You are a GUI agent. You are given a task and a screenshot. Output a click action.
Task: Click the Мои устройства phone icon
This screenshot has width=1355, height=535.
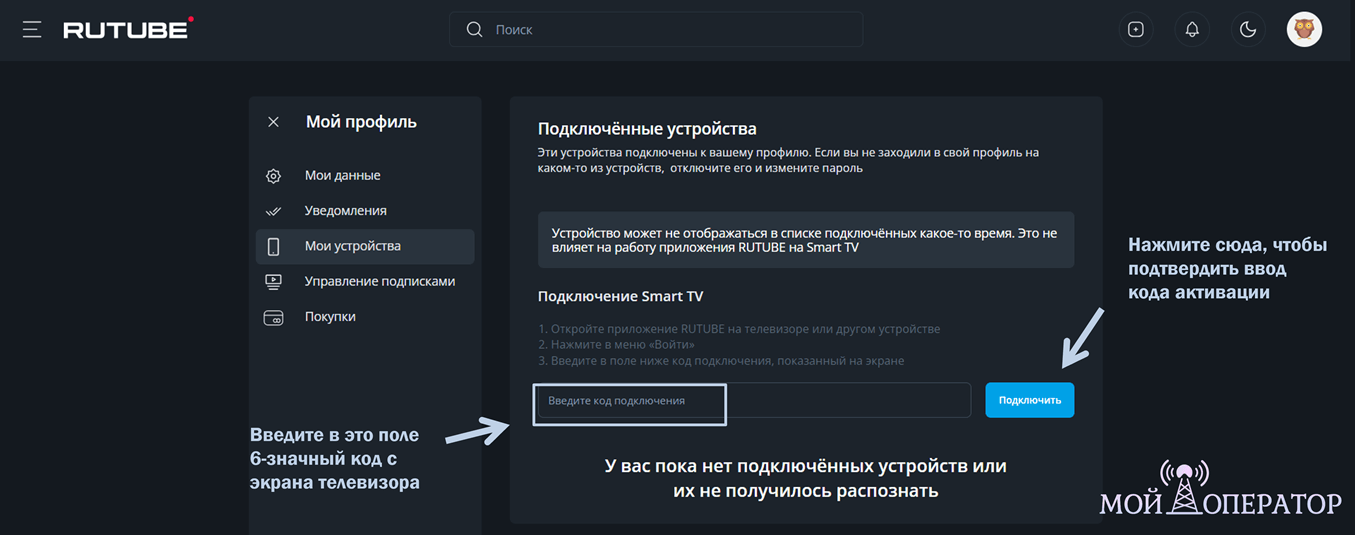pos(273,246)
